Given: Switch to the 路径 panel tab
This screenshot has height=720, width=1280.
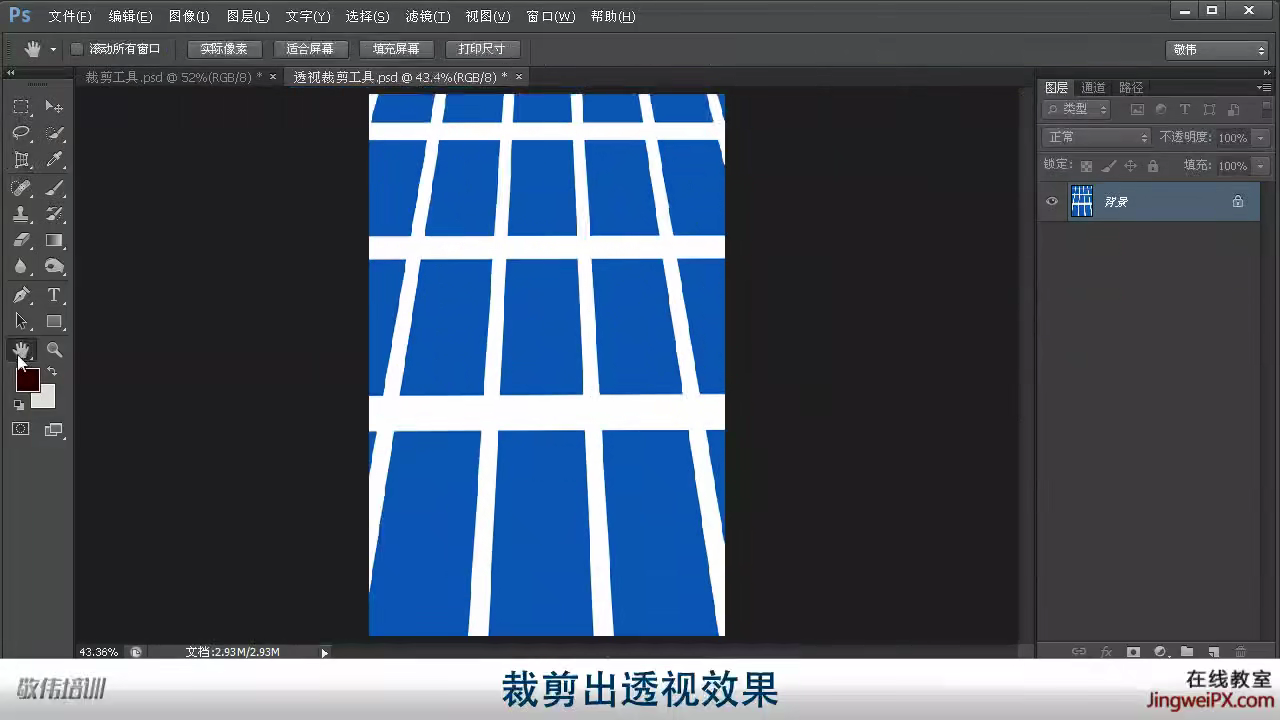Looking at the screenshot, I should [x=1131, y=88].
